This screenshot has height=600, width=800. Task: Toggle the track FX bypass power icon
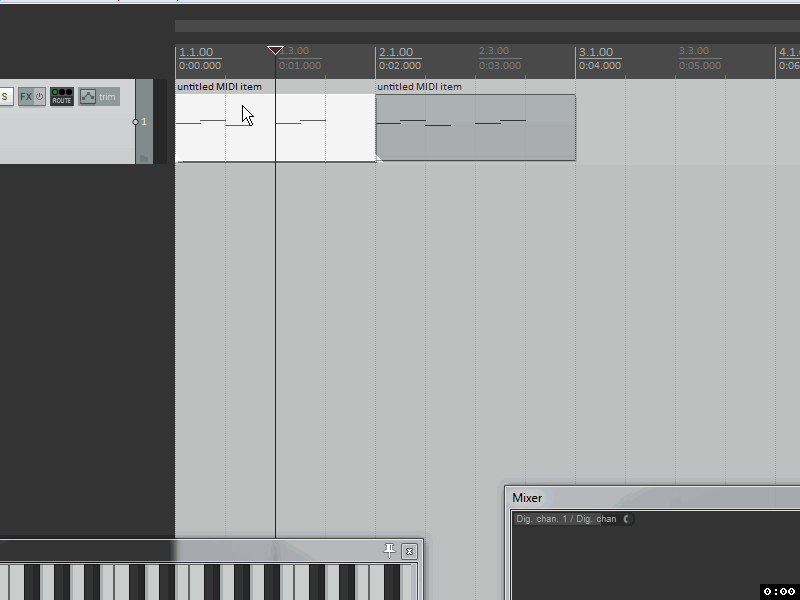[x=39, y=96]
